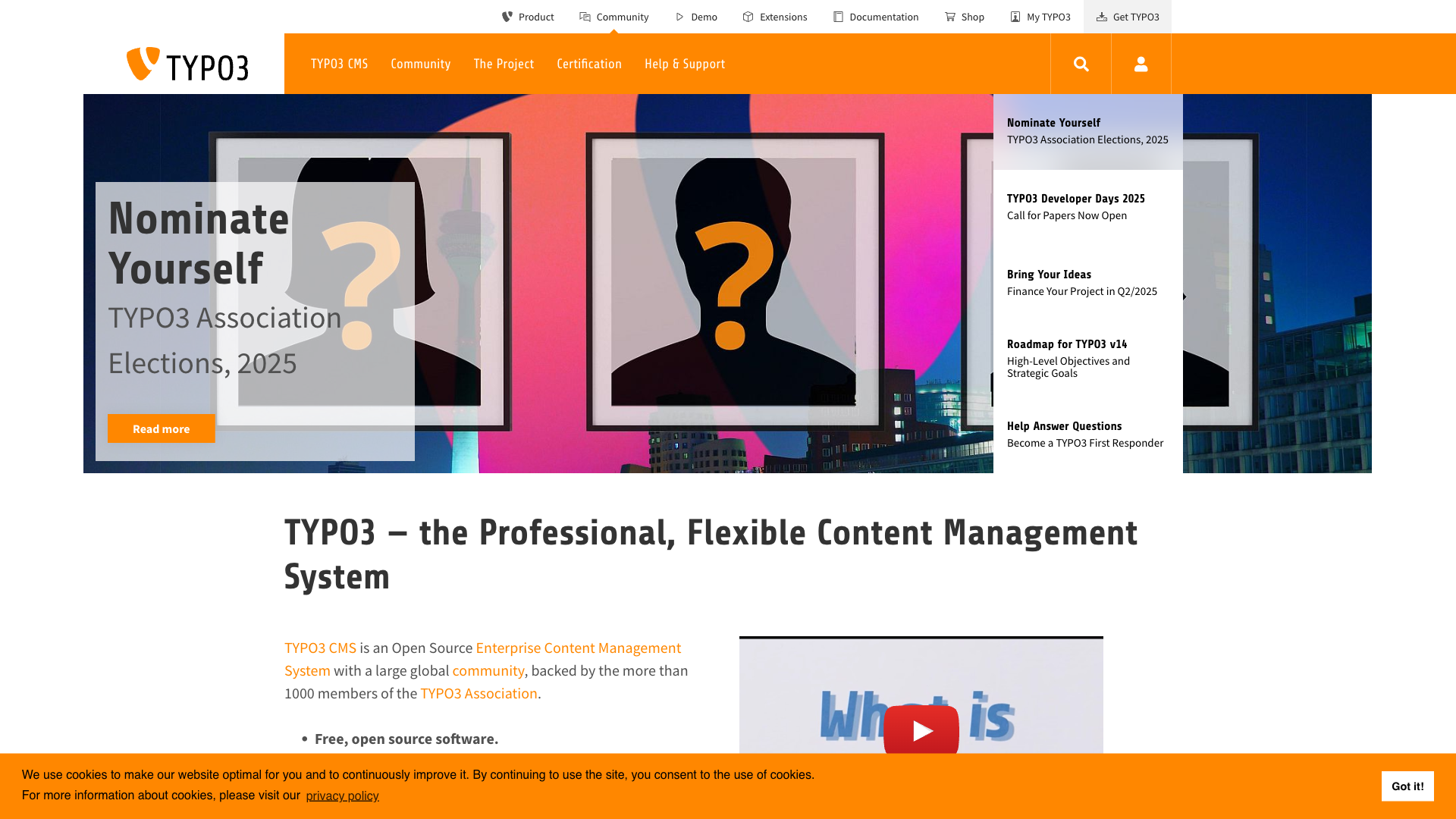This screenshot has width=1456, height=819.
Task: Select Bring Your Ideas slide entry
Action: [x=1087, y=283]
